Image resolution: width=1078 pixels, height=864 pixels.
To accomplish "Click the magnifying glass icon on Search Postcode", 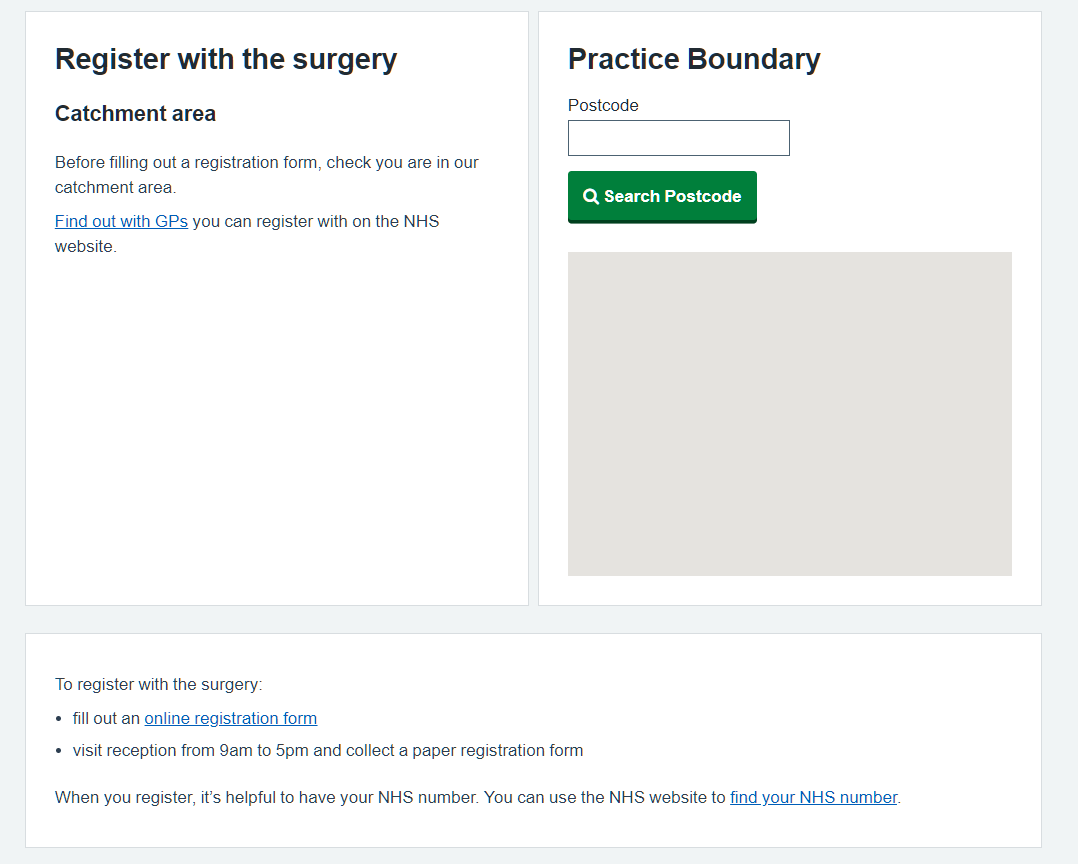I will pos(590,196).
